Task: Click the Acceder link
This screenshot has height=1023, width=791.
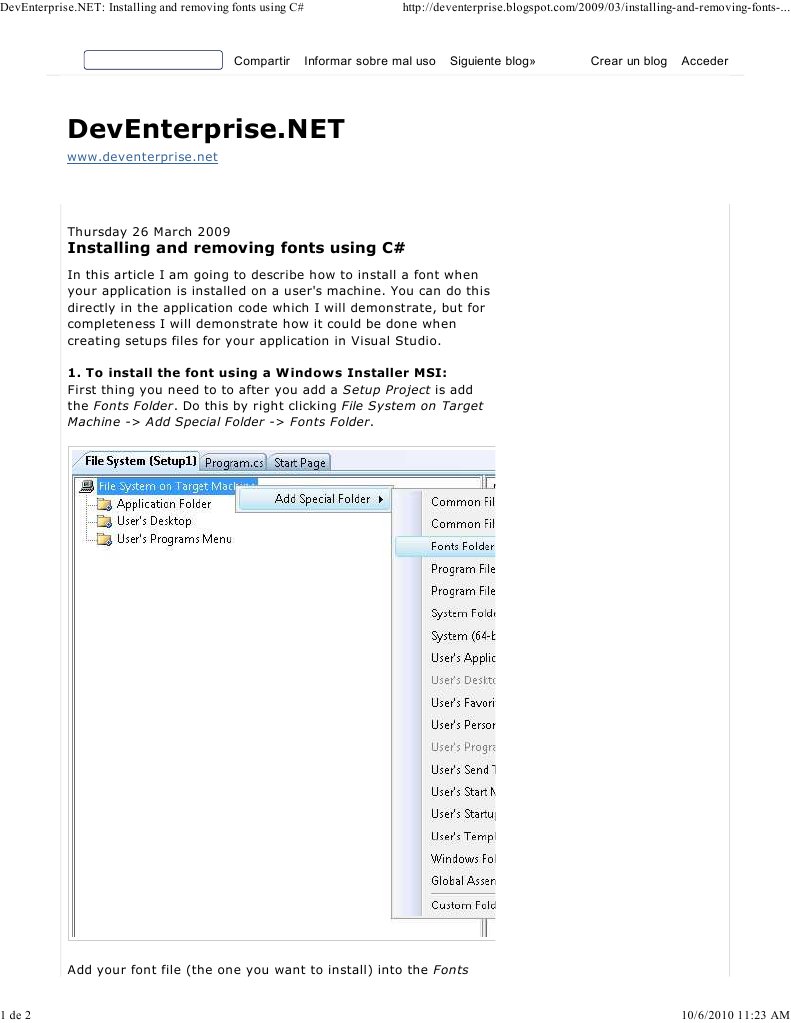Action: pyautogui.click(x=704, y=61)
